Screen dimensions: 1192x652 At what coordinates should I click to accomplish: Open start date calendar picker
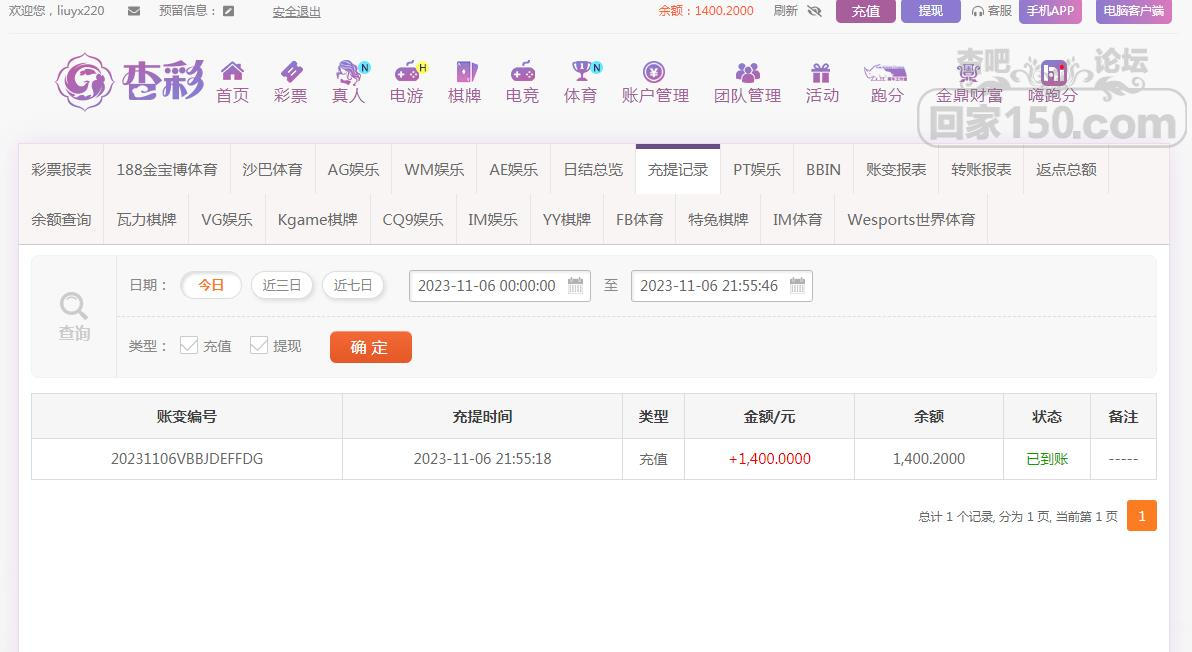click(576, 286)
